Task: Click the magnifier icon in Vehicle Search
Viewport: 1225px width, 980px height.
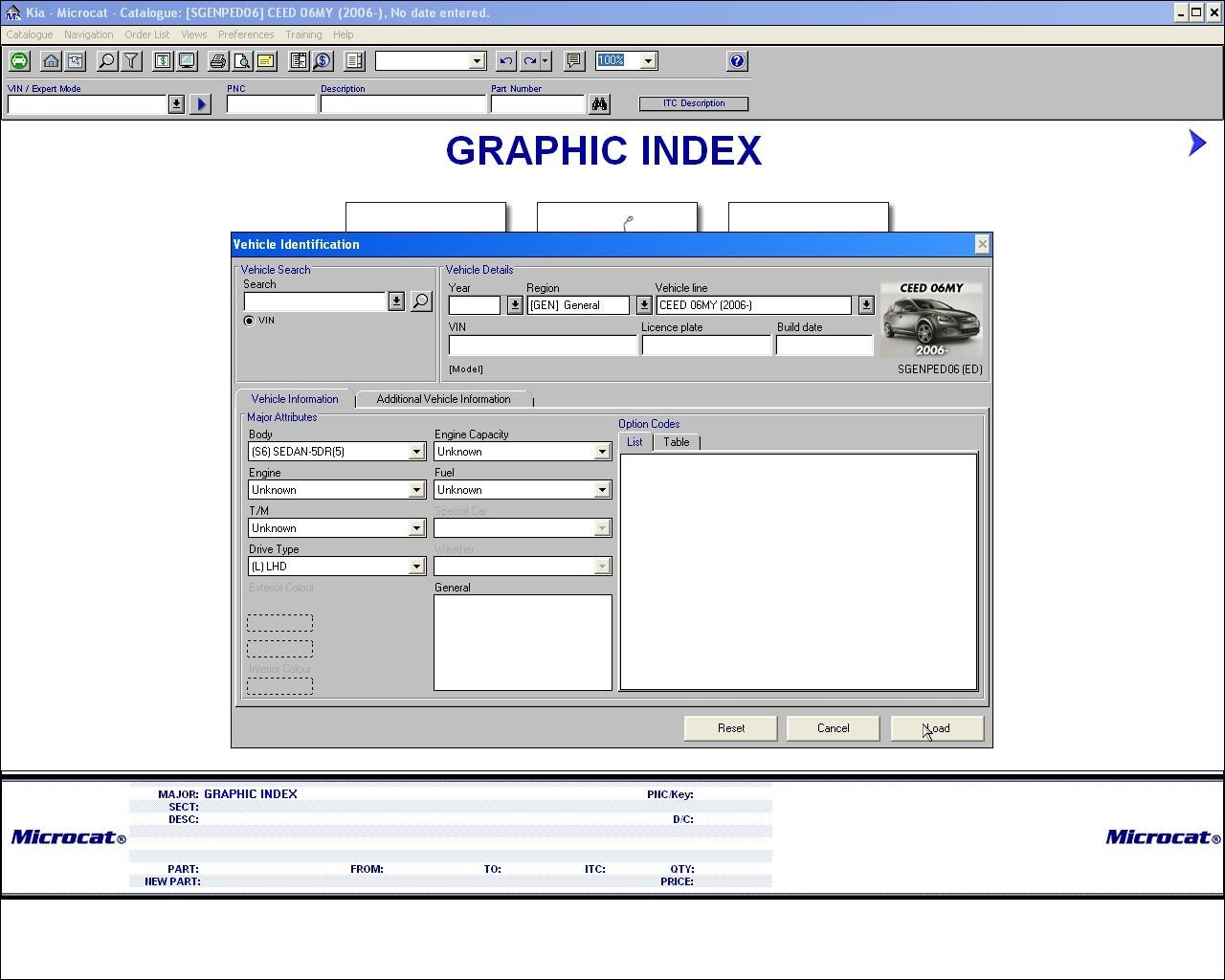Action: tap(421, 301)
